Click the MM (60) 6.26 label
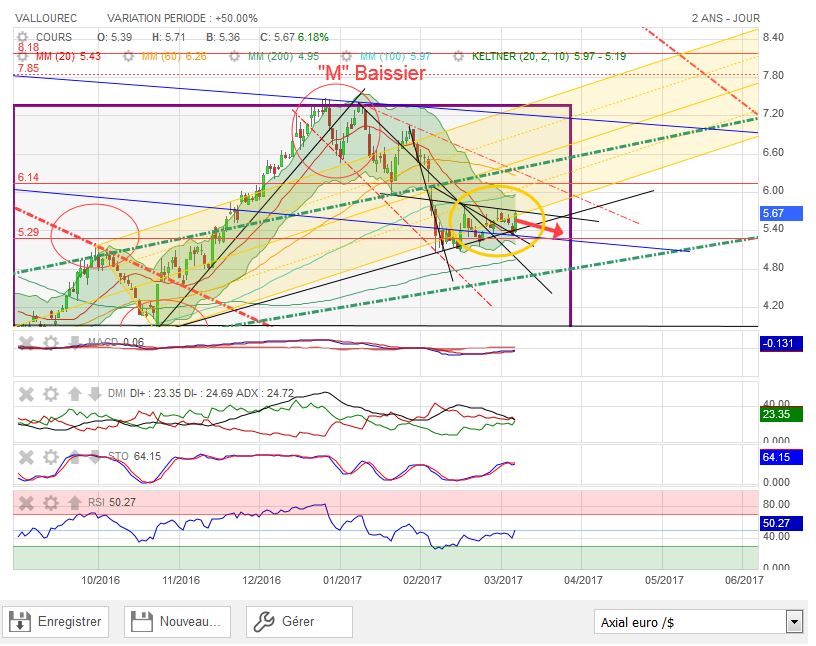 coord(174,56)
